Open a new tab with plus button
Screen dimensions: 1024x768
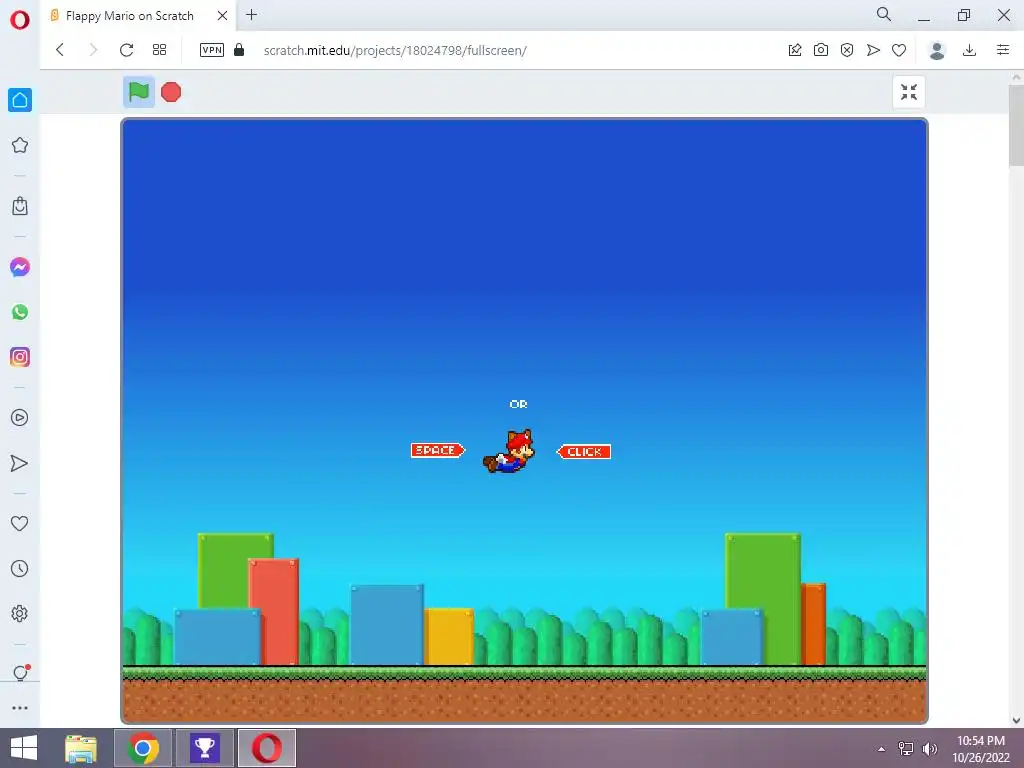tap(251, 14)
